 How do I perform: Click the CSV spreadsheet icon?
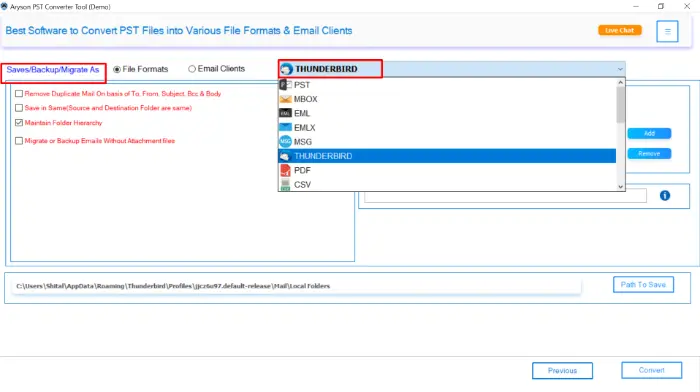pos(285,184)
